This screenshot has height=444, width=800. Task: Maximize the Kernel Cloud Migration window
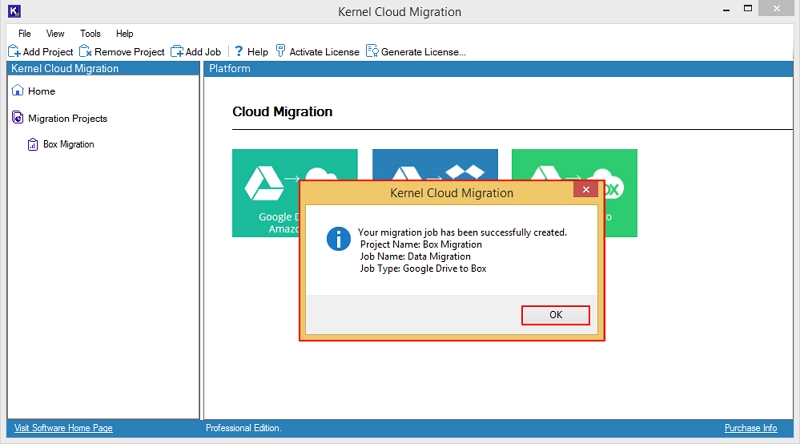pyautogui.click(x=748, y=8)
